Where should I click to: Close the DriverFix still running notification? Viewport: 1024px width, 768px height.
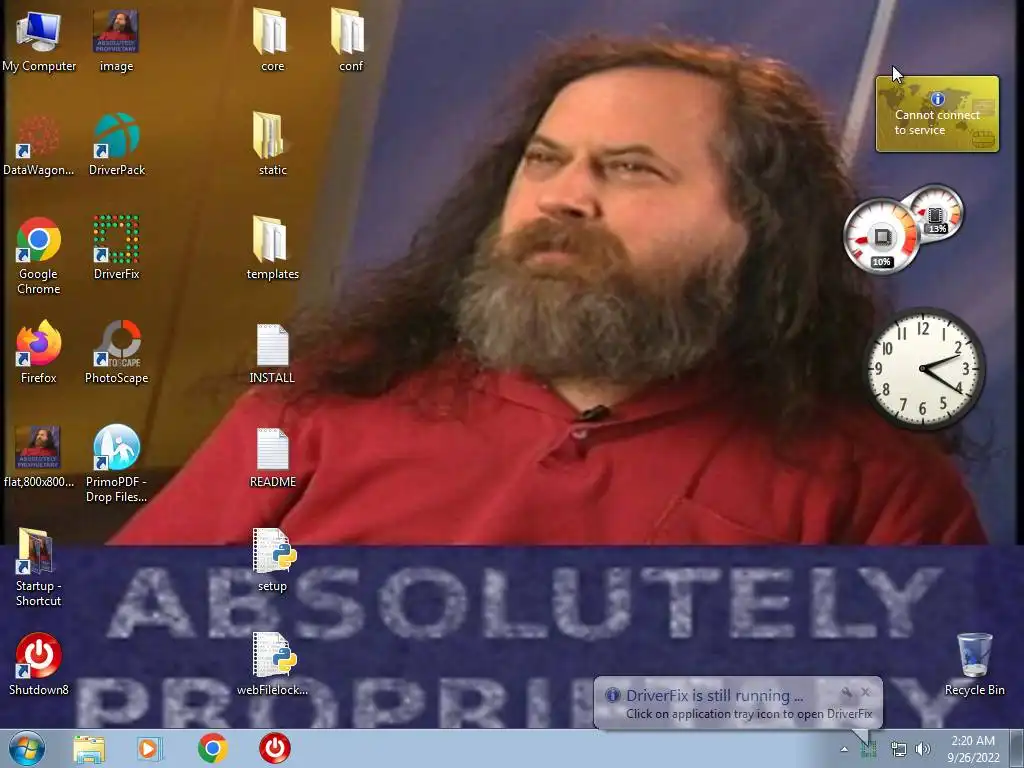865,692
